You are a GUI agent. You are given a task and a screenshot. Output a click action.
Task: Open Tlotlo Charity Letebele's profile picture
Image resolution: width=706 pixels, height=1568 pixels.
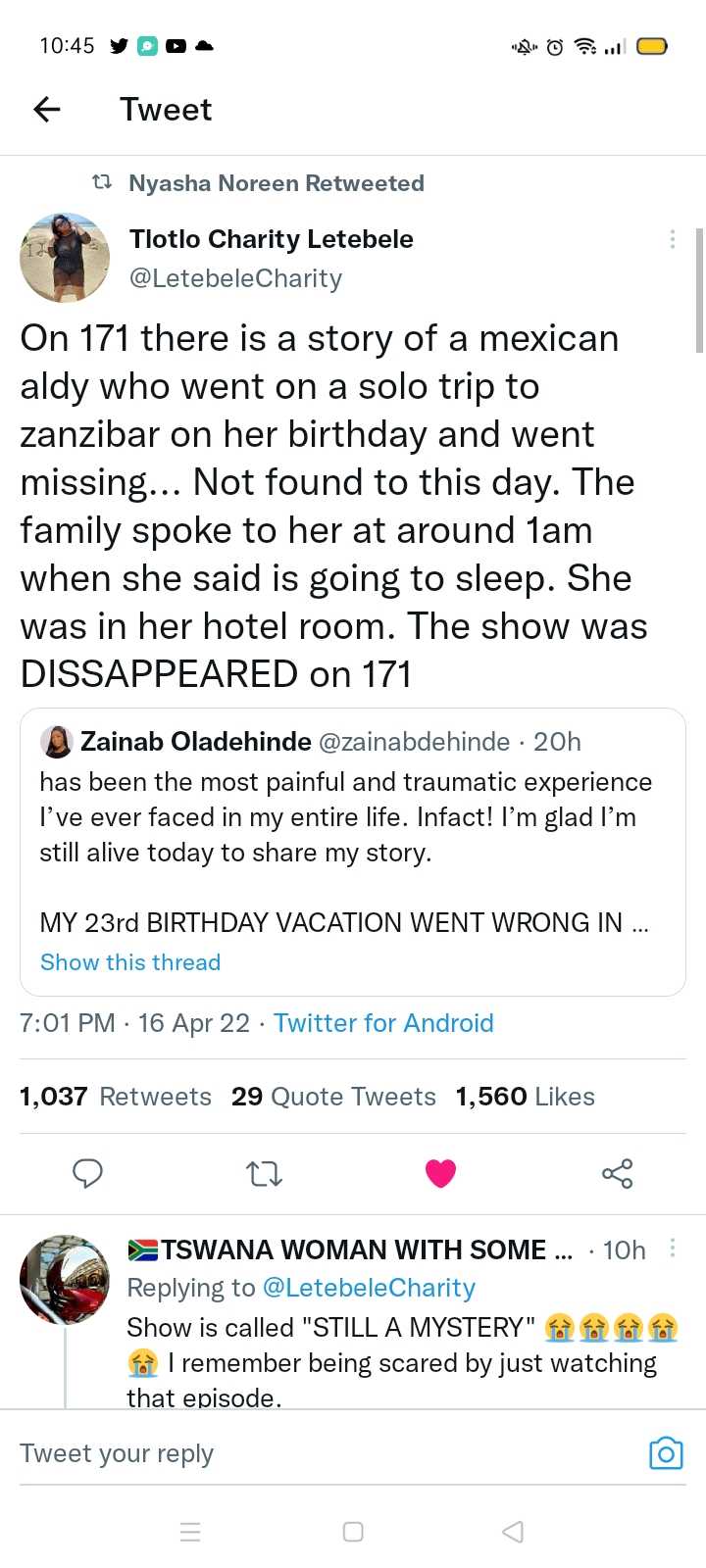pyautogui.click(x=65, y=259)
